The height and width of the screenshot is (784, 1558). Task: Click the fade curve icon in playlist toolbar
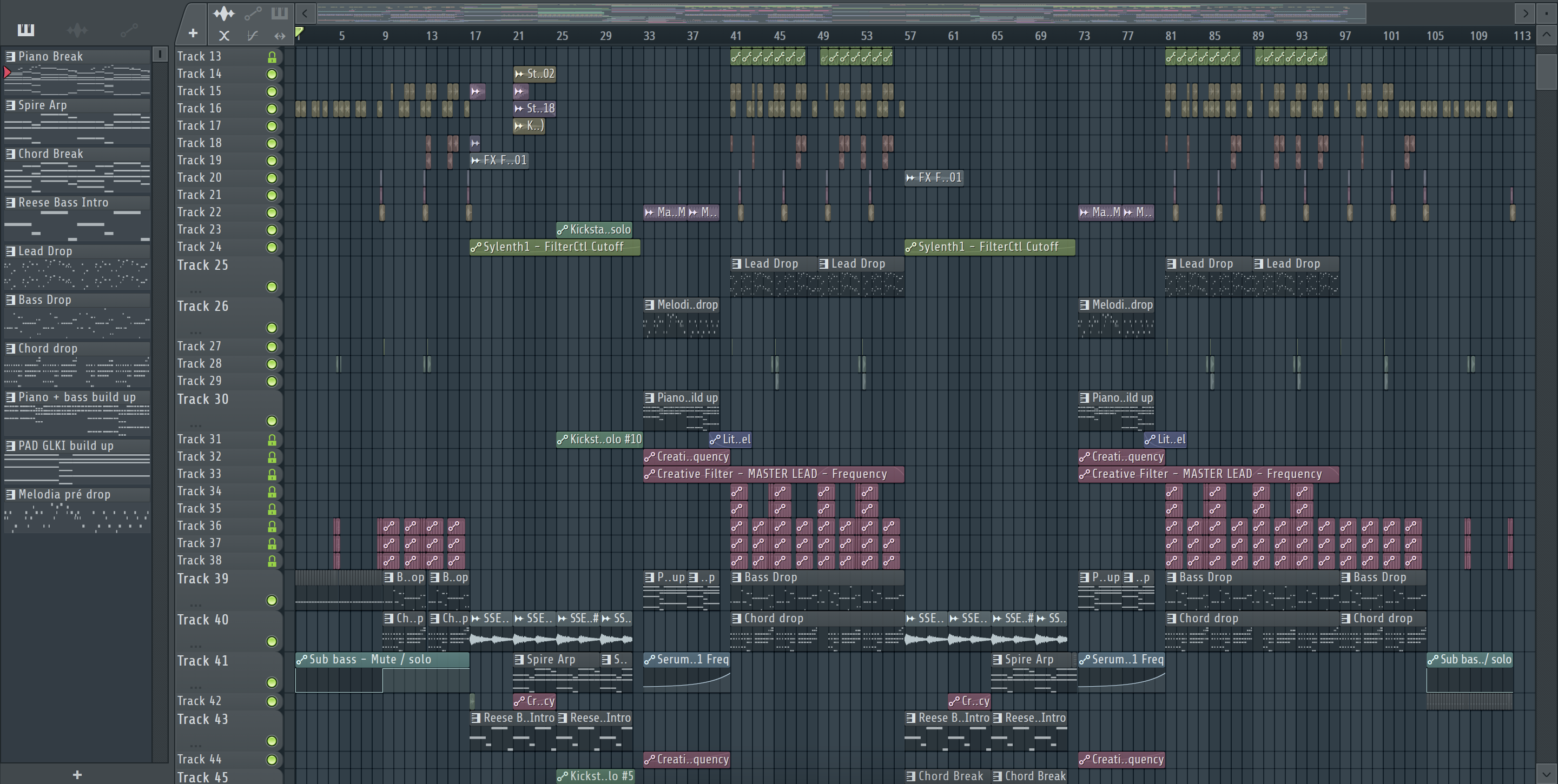pos(253,36)
